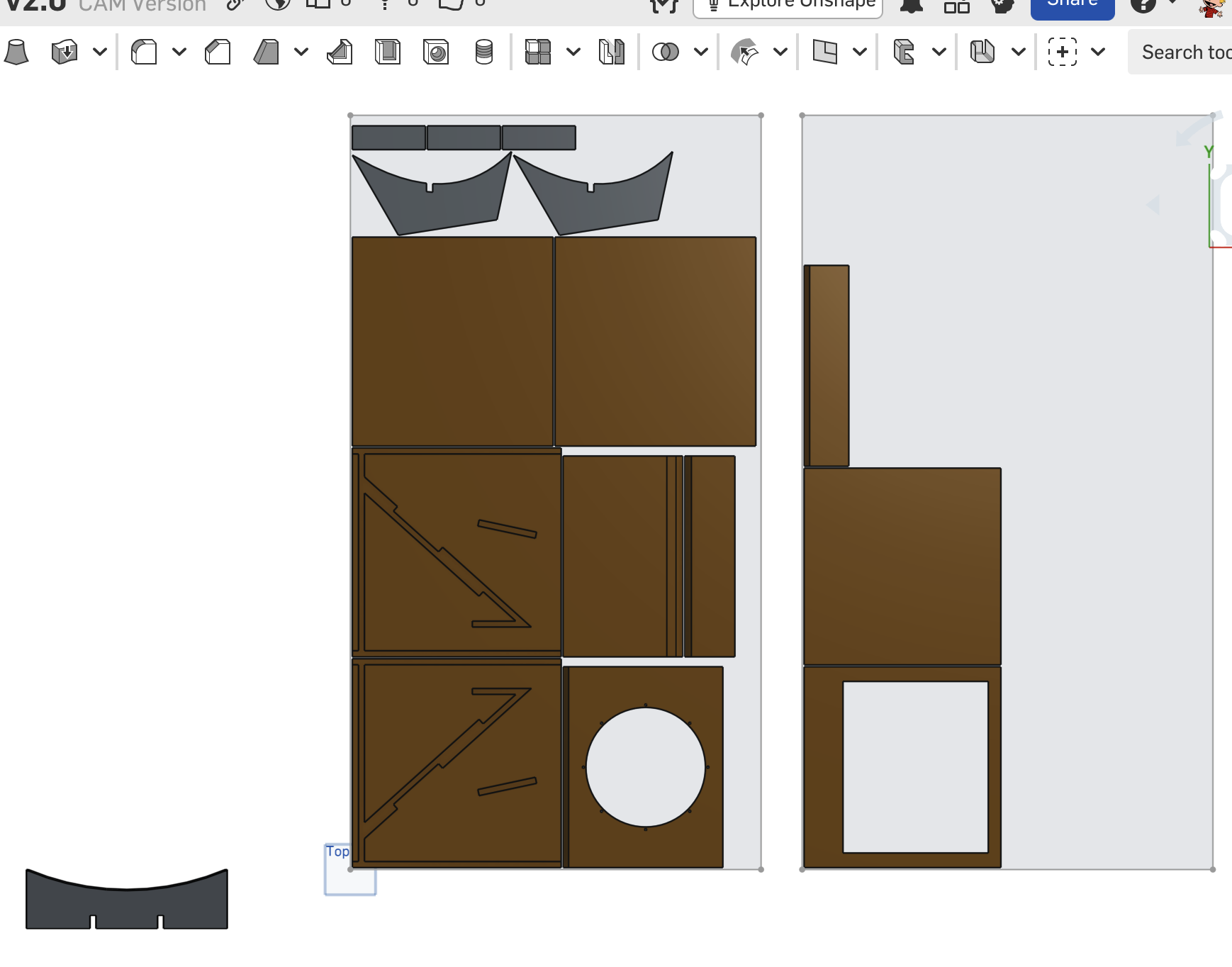Select the Shell tool
The image size is (1232, 967).
388,52
